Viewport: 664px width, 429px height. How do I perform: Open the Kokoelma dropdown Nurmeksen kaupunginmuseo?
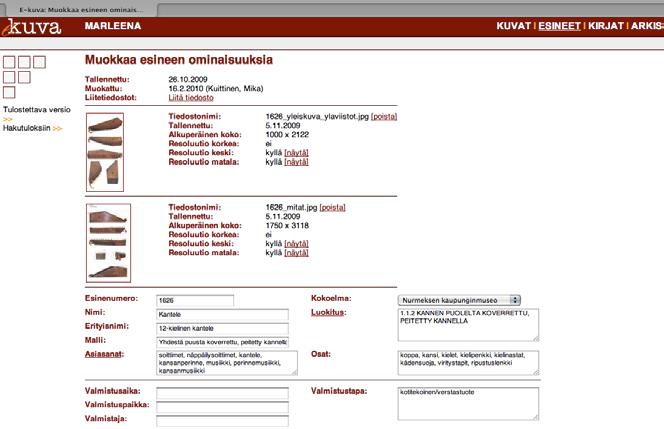pos(459,300)
